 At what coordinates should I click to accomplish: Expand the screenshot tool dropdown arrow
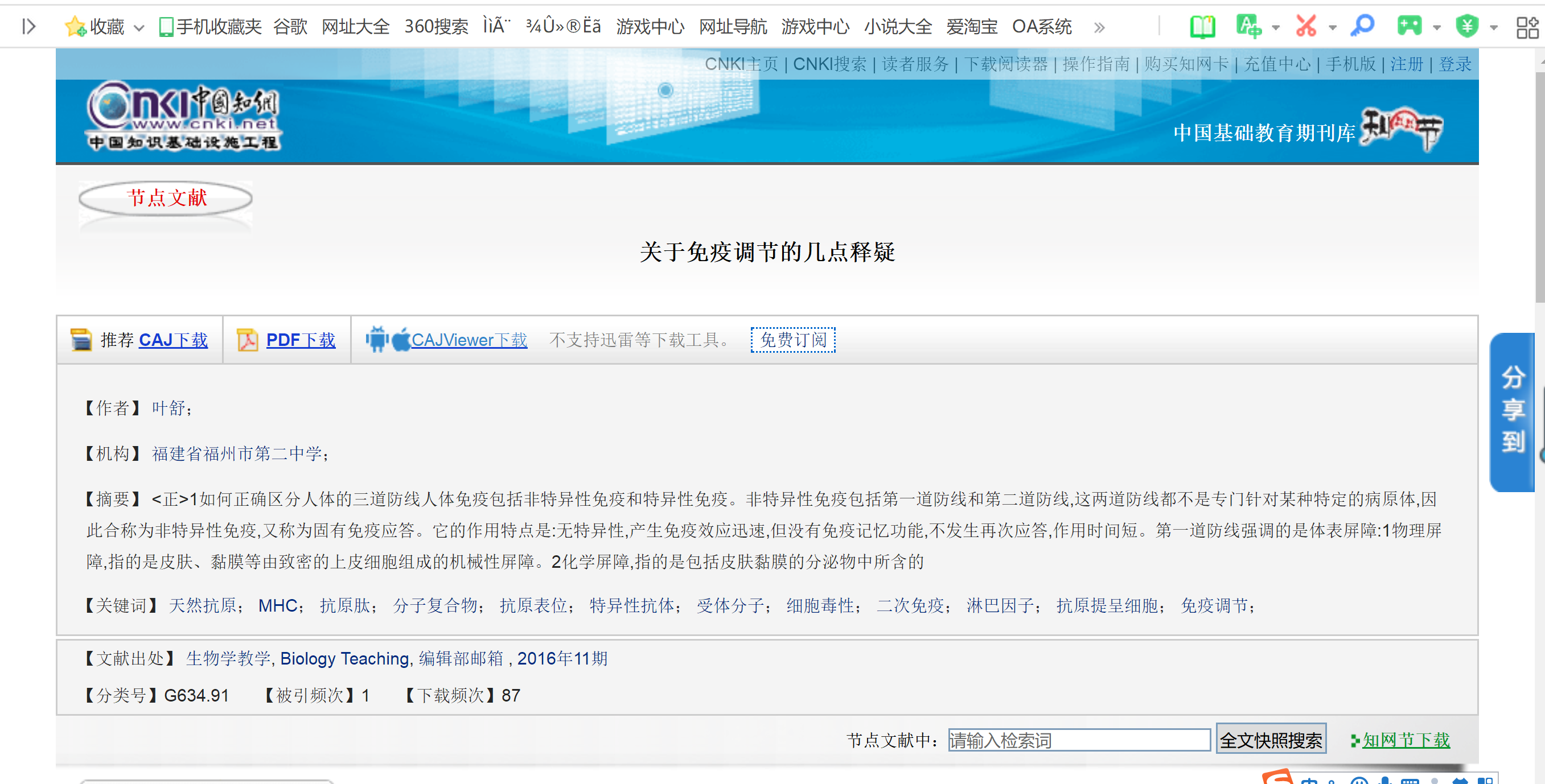coord(1333,27)
